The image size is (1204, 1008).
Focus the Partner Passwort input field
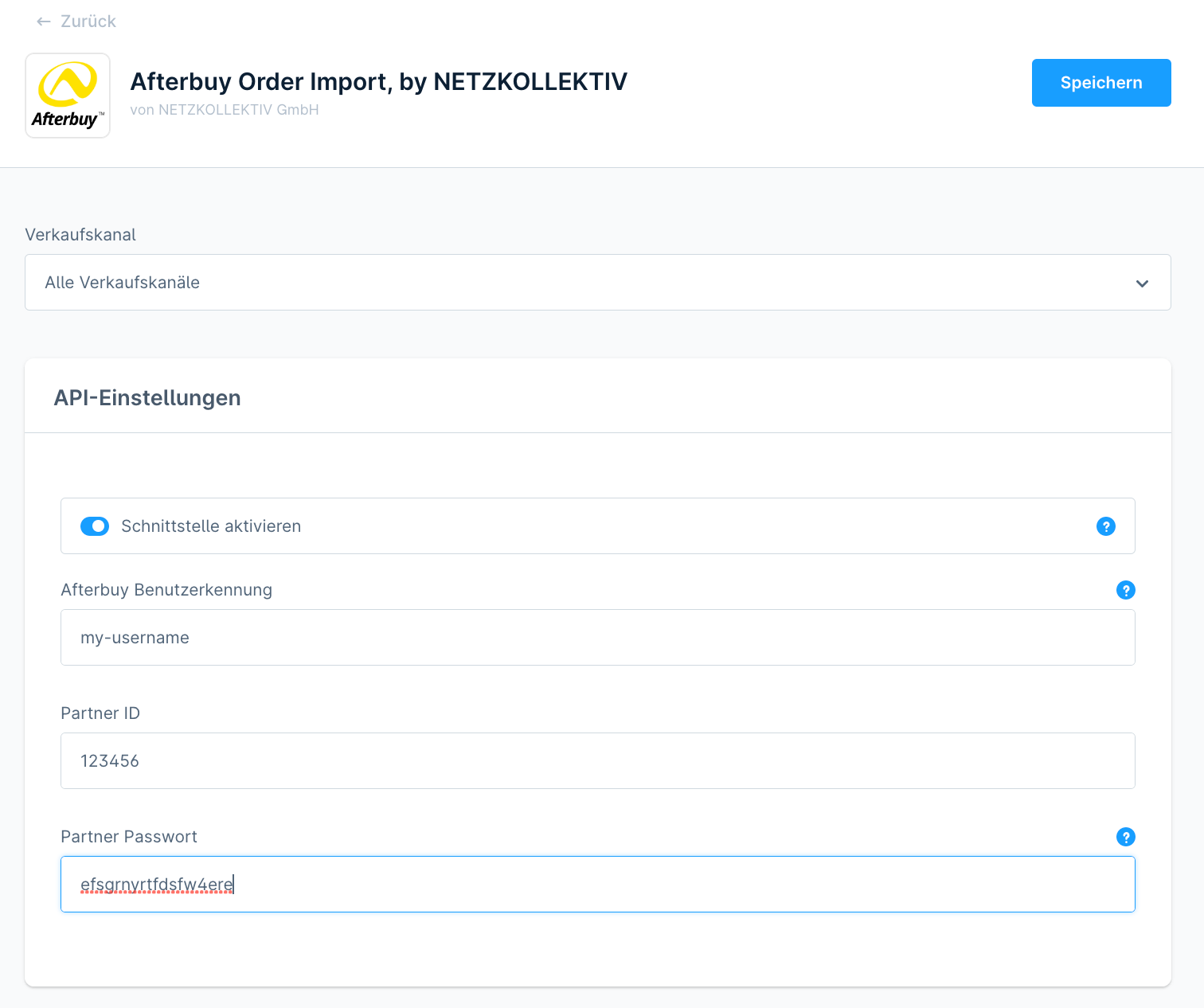pyautogui.click(x=598, y=885)
